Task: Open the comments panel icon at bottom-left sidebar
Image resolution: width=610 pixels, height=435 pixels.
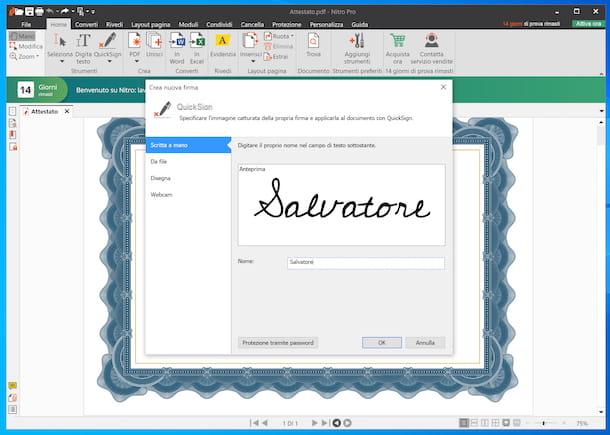Action: tap(12, 386)
